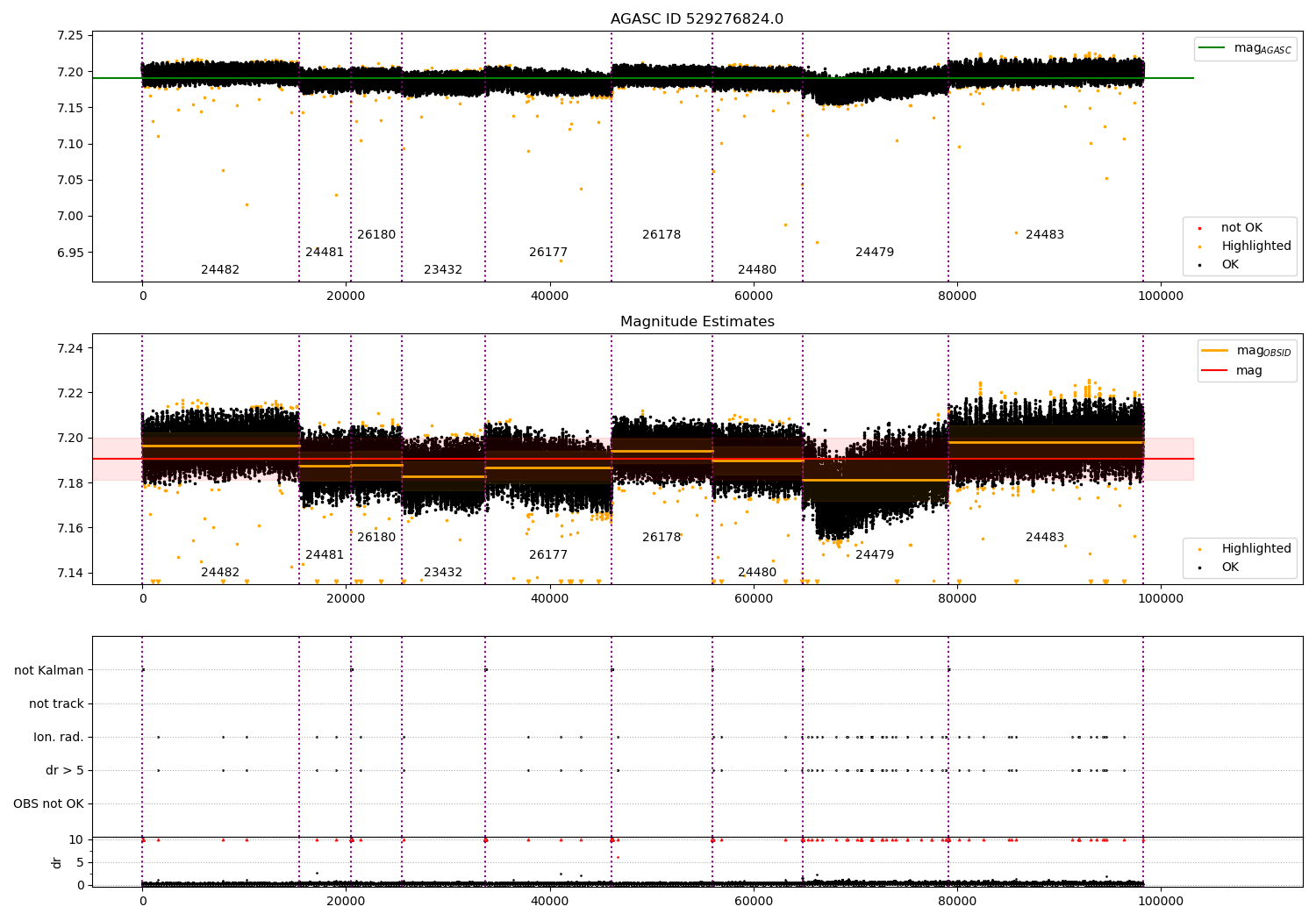Click the 80000 x-tick under middle plot
The height and width of the screenshot is (921, 1316).
click(x=957, y=599)
